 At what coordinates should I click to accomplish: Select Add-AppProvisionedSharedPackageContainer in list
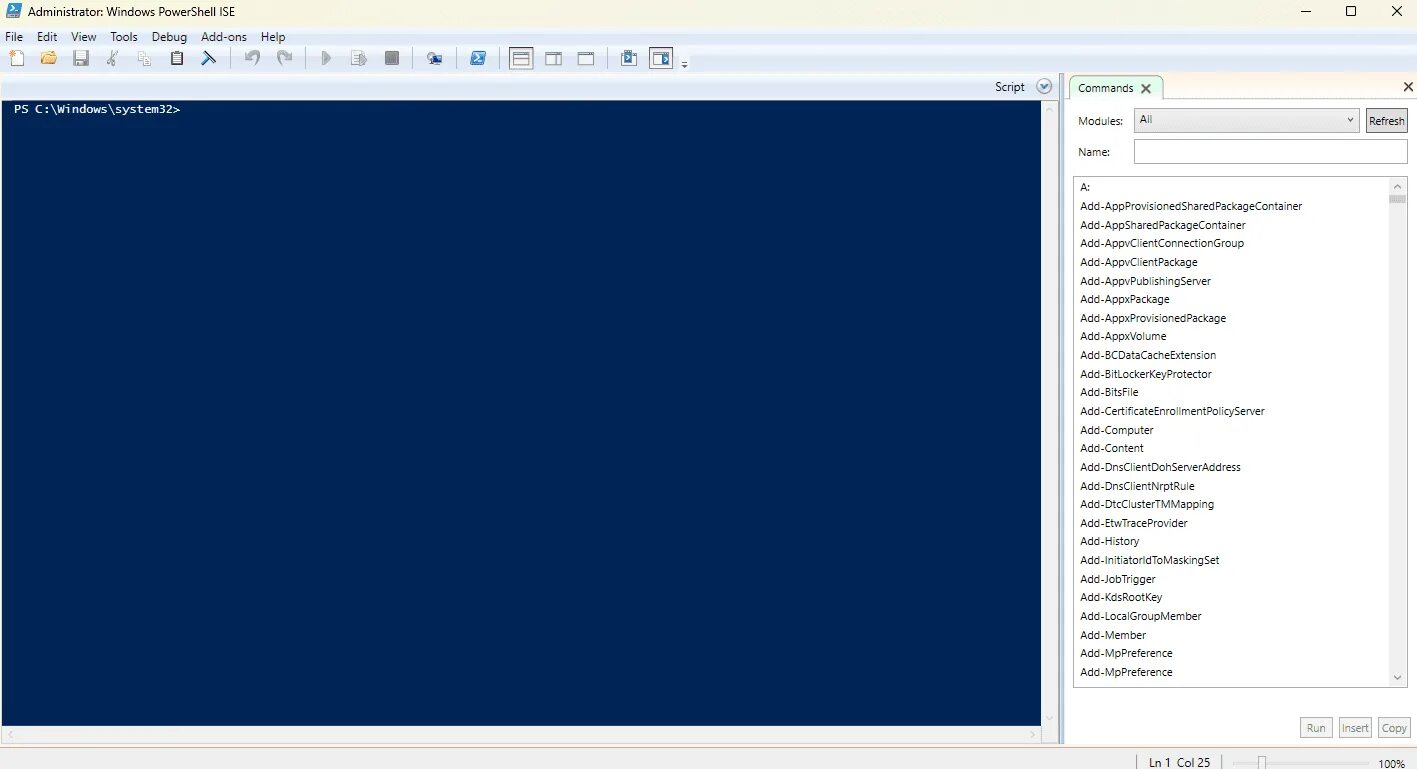tap(1191, 206)
